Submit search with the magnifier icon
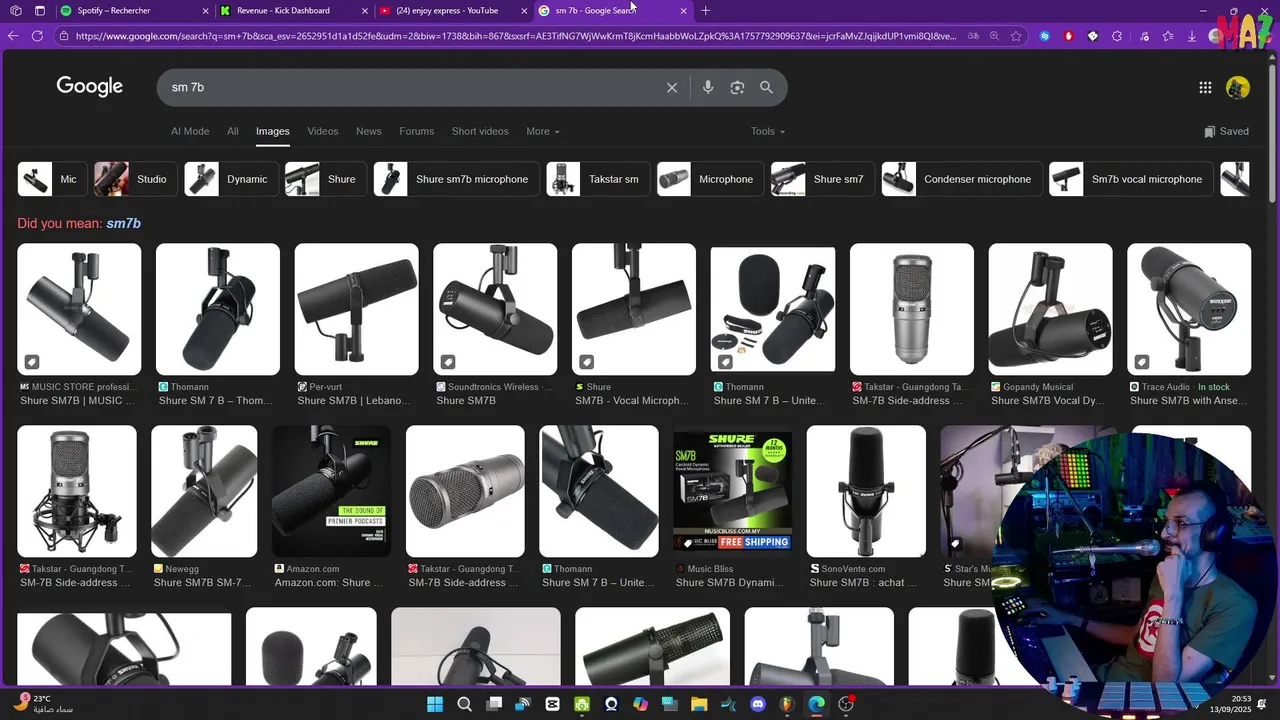The image size is (1280, 720). click(x=766, y=88)
